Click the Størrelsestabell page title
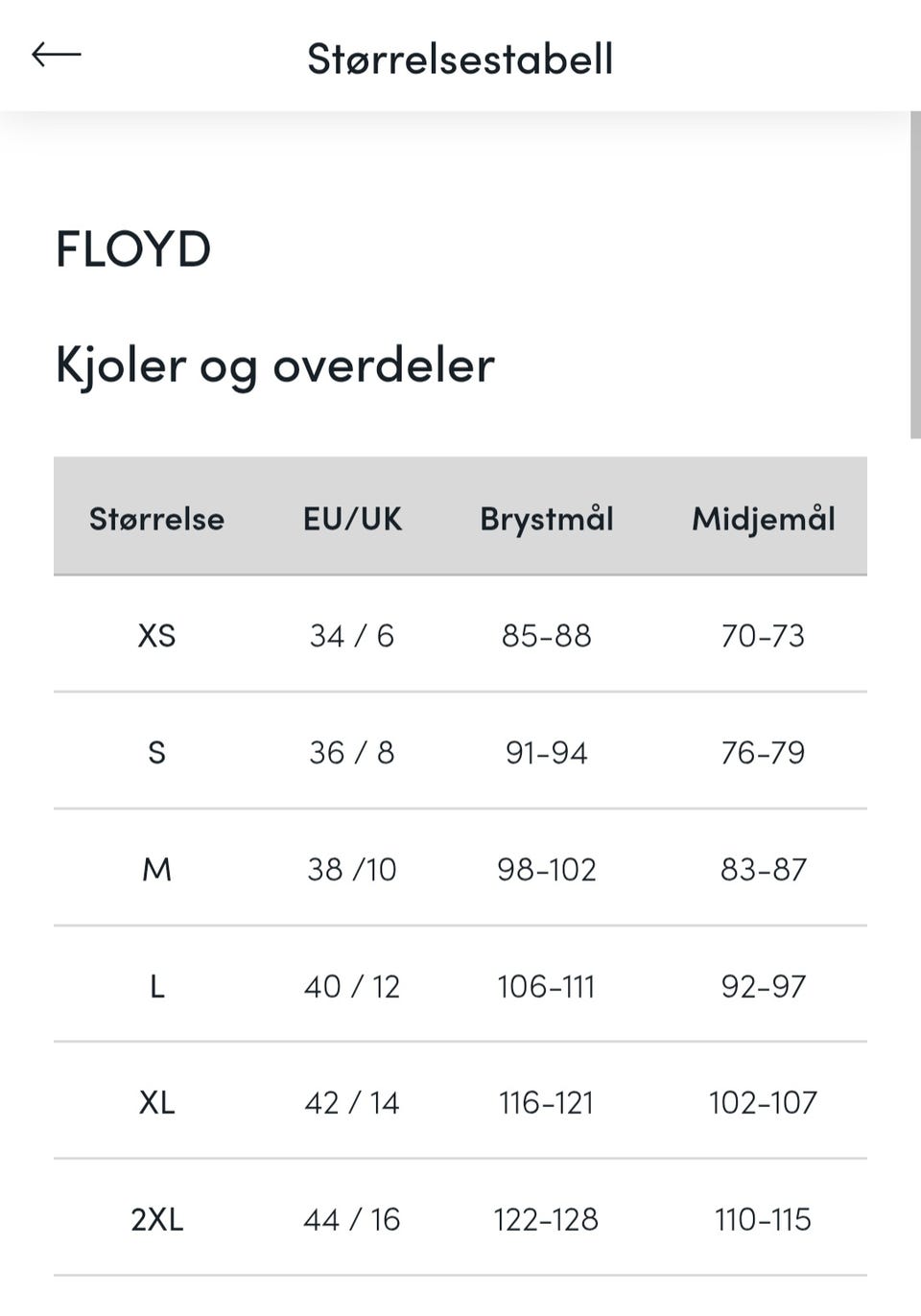 460,59
